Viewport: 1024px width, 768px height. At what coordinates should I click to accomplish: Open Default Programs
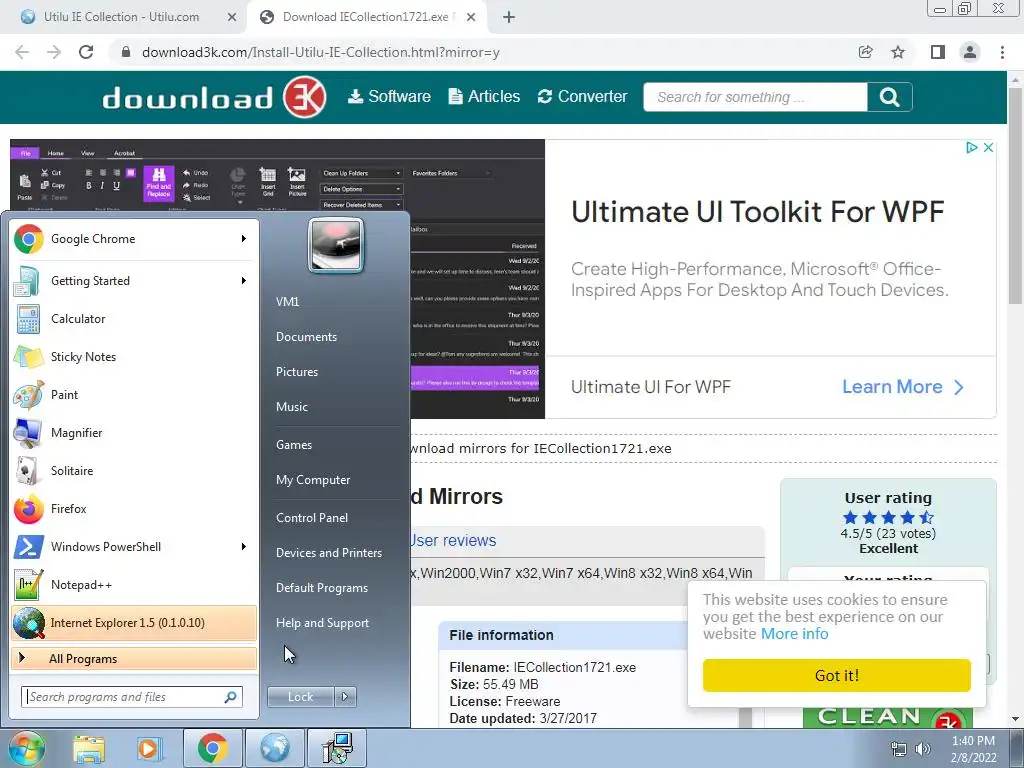coord(322,588)
